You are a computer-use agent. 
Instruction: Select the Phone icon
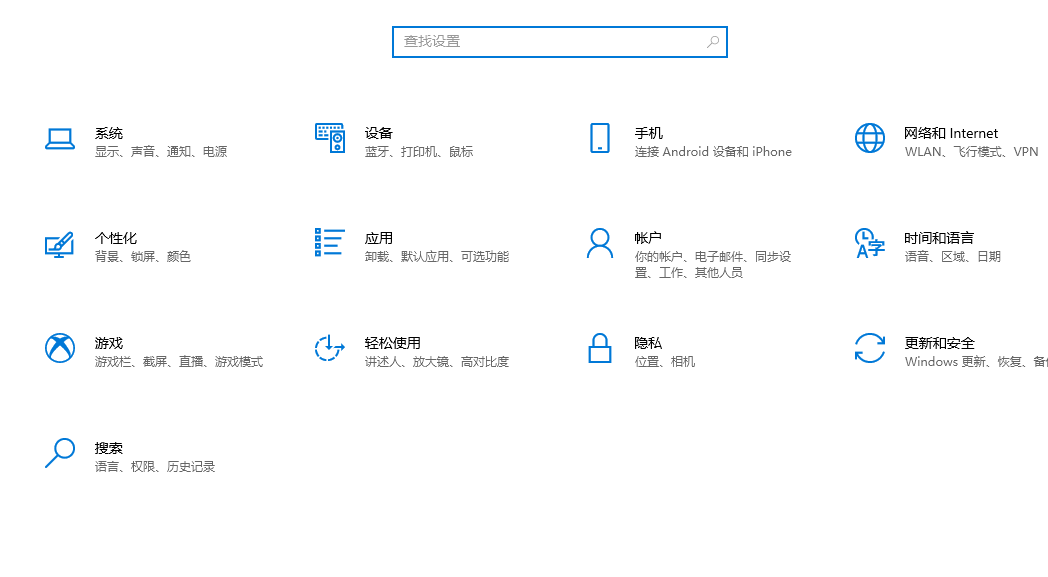[x=599, y=139]
